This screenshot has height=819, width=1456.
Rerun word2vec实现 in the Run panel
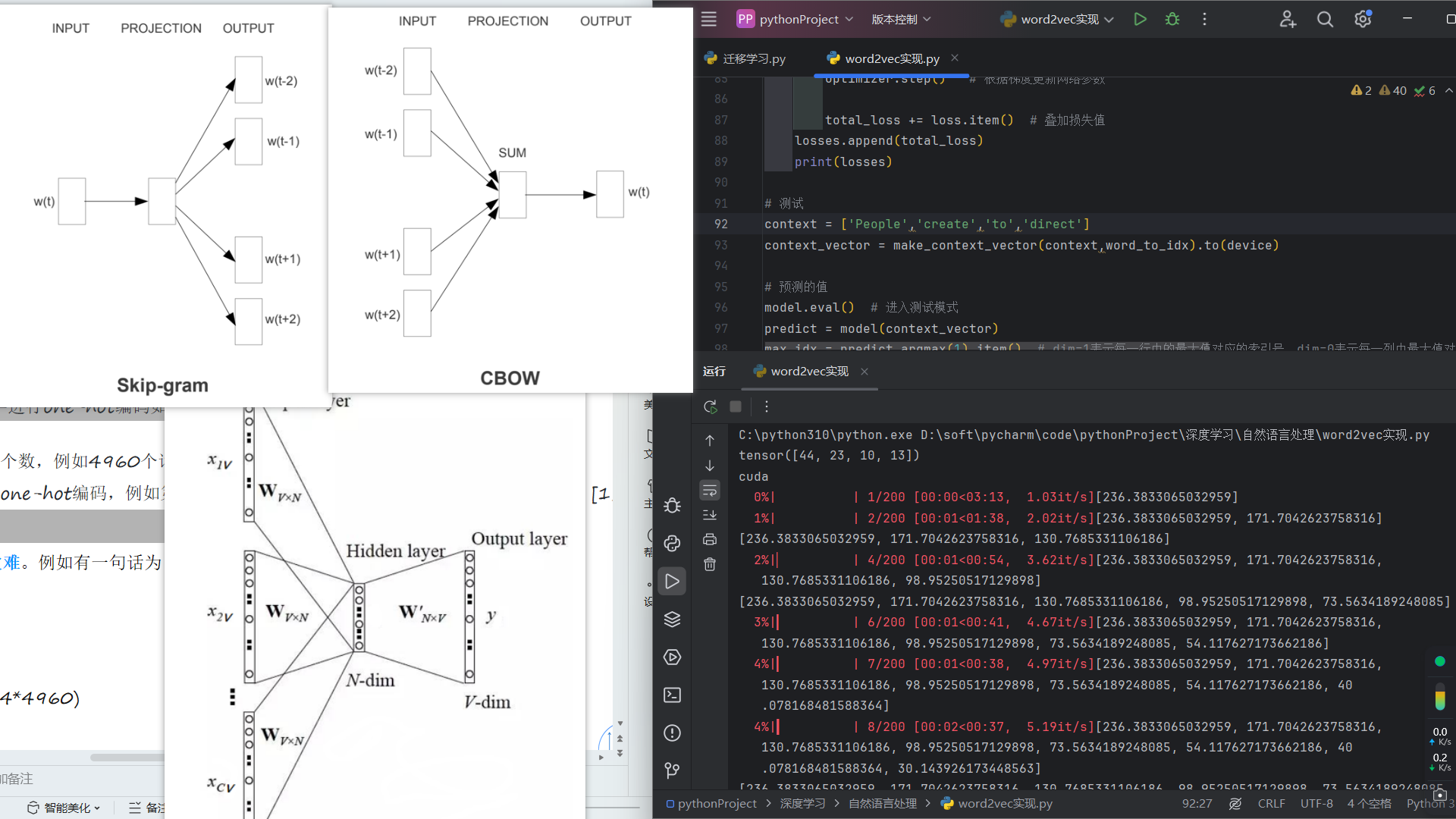tap(710, 407)
